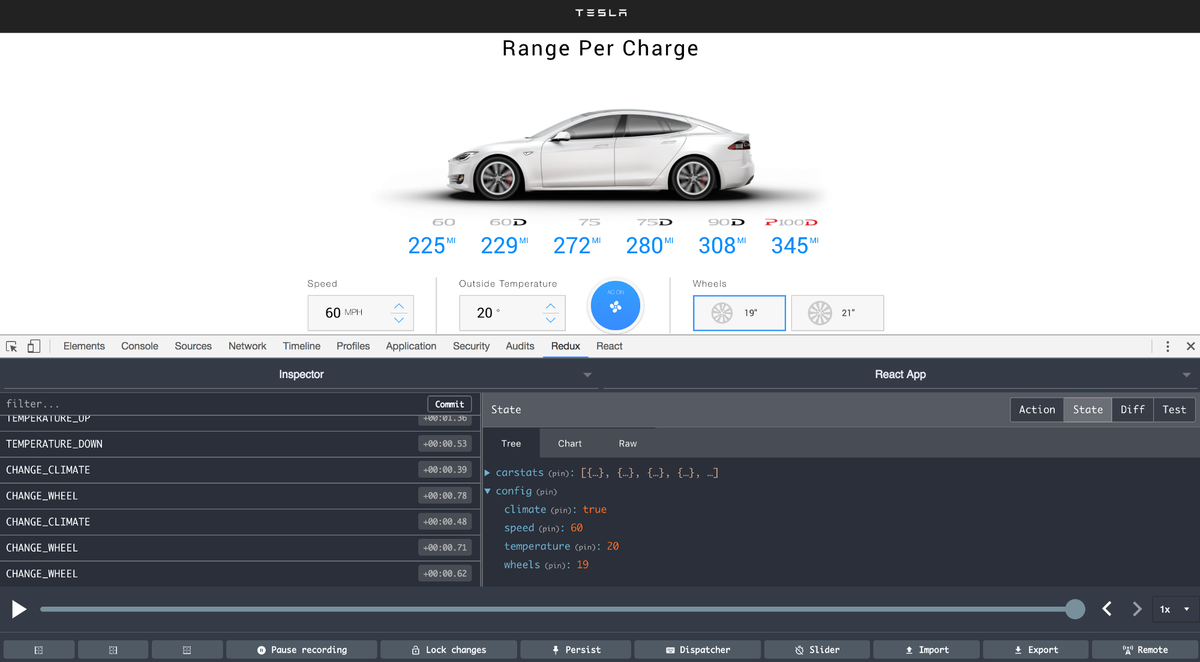The width and height of the screenshot is (1200, 662).
Task: Click the filter input field
Action: click(213, 404)
